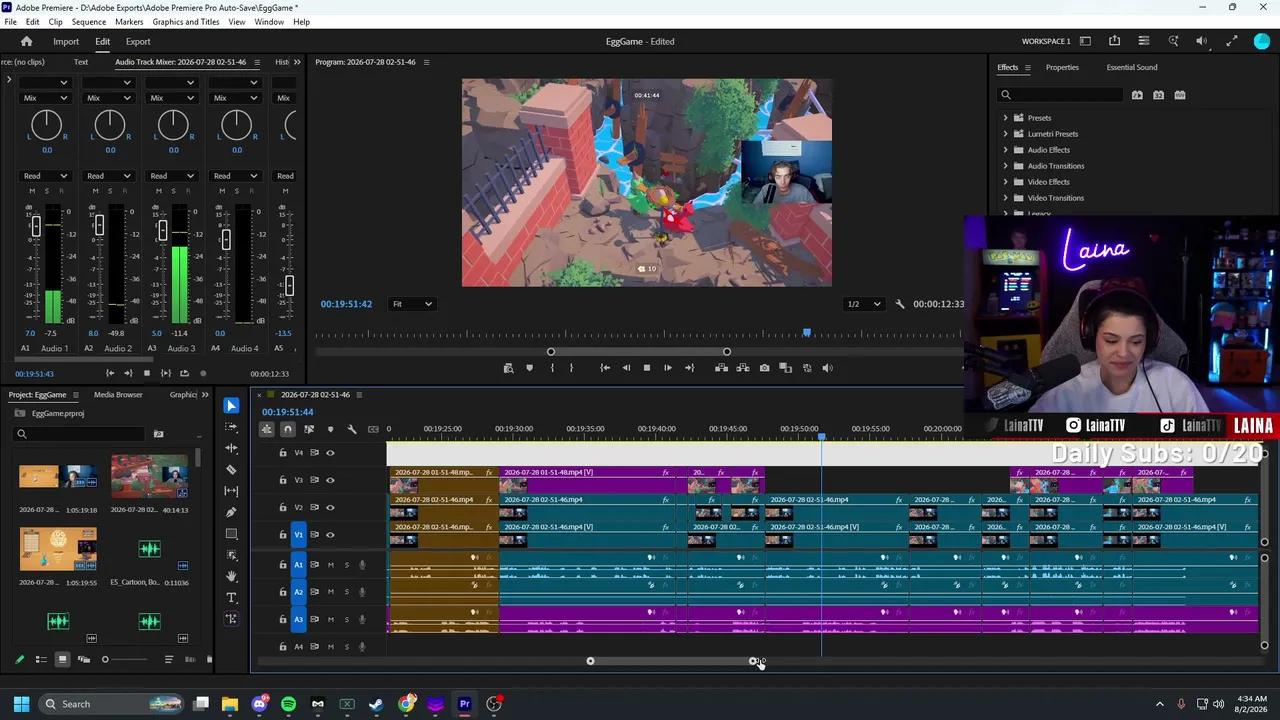Open Program Monitor settings wrench
Image resolution: width=1280 pixels, height=720 pixels.
899,304
